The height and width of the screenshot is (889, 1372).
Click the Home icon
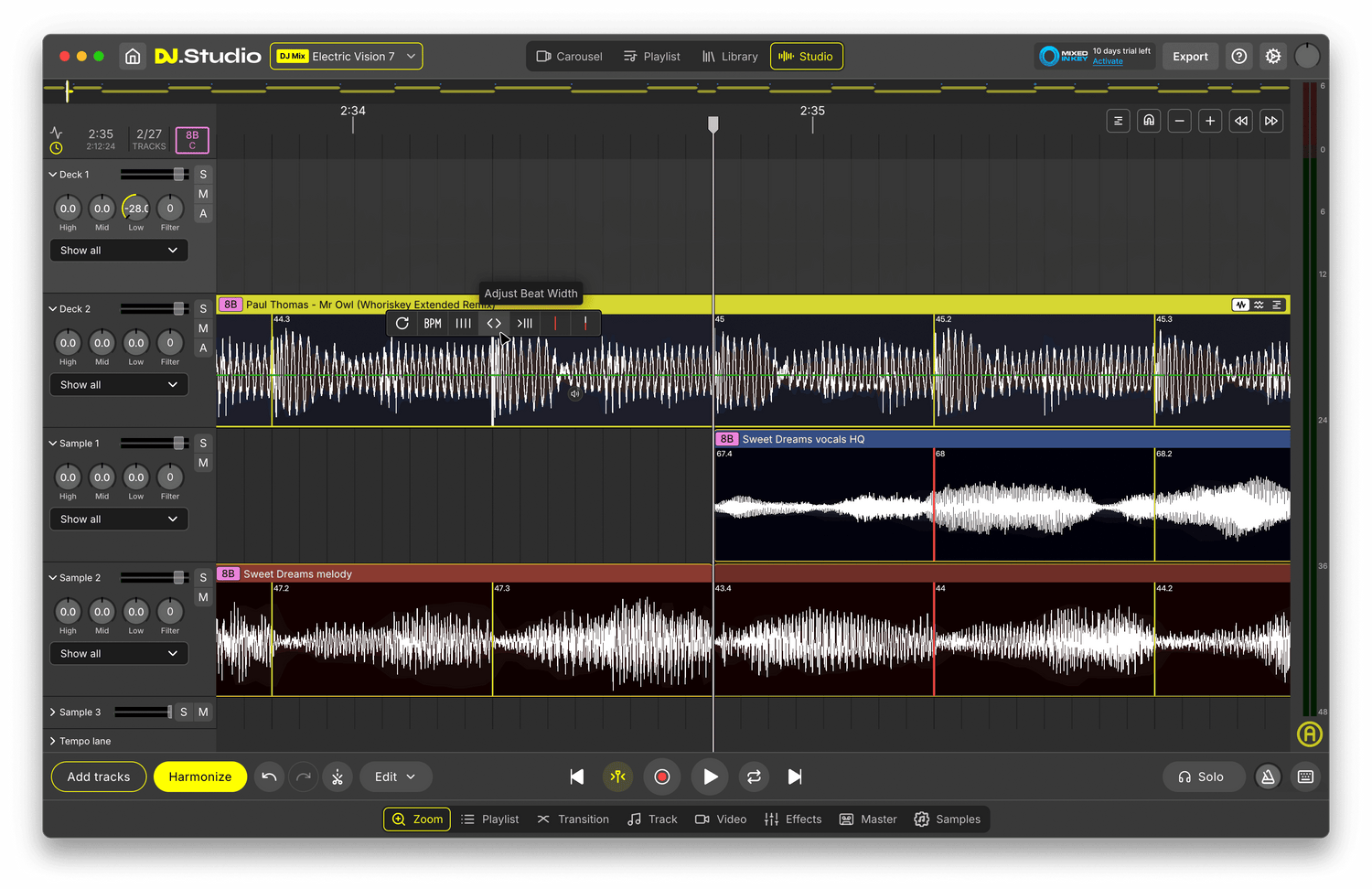[x=133, y=57]
